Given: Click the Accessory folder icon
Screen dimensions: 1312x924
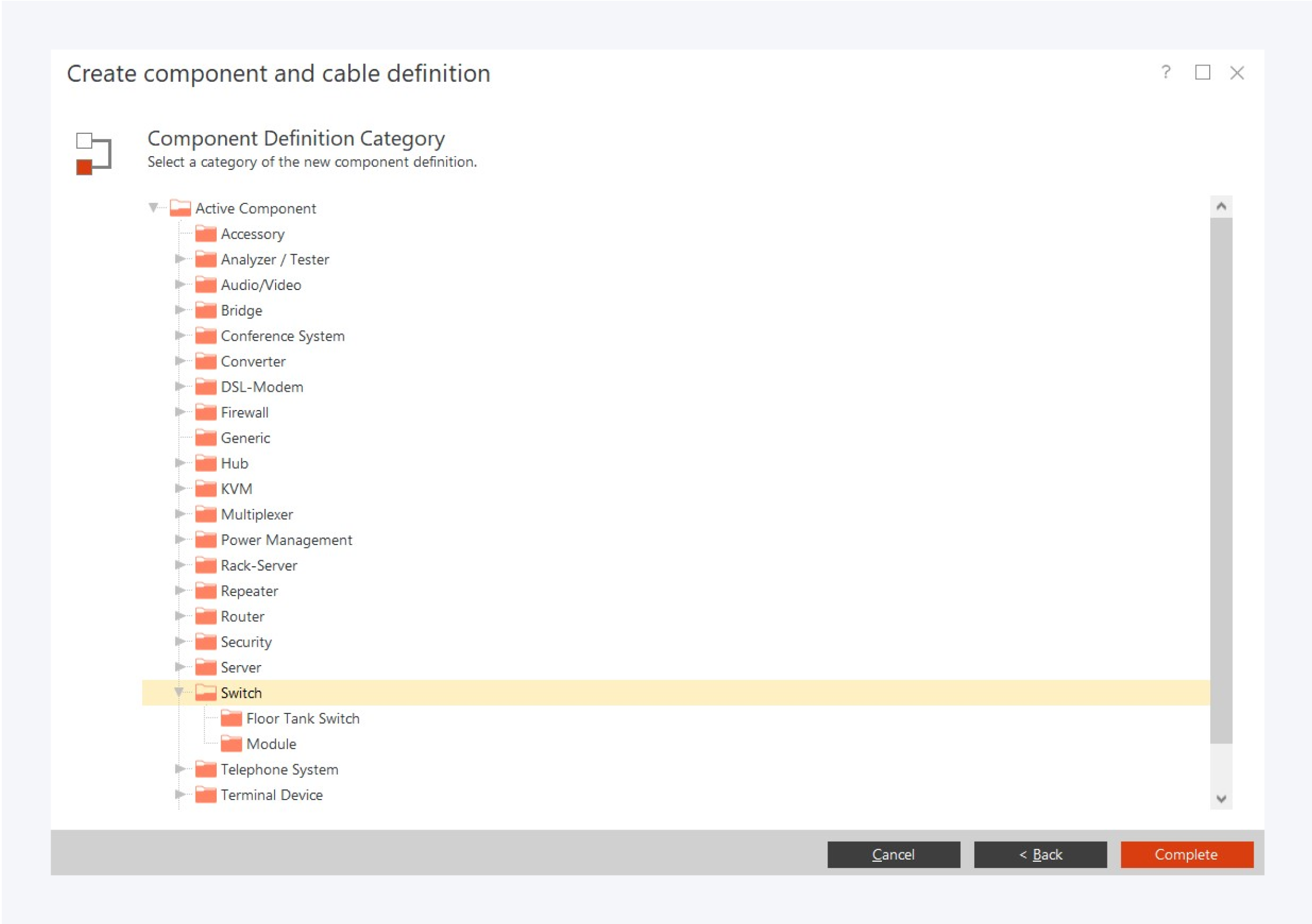Looking at the screenshot, I should (206, 234).
